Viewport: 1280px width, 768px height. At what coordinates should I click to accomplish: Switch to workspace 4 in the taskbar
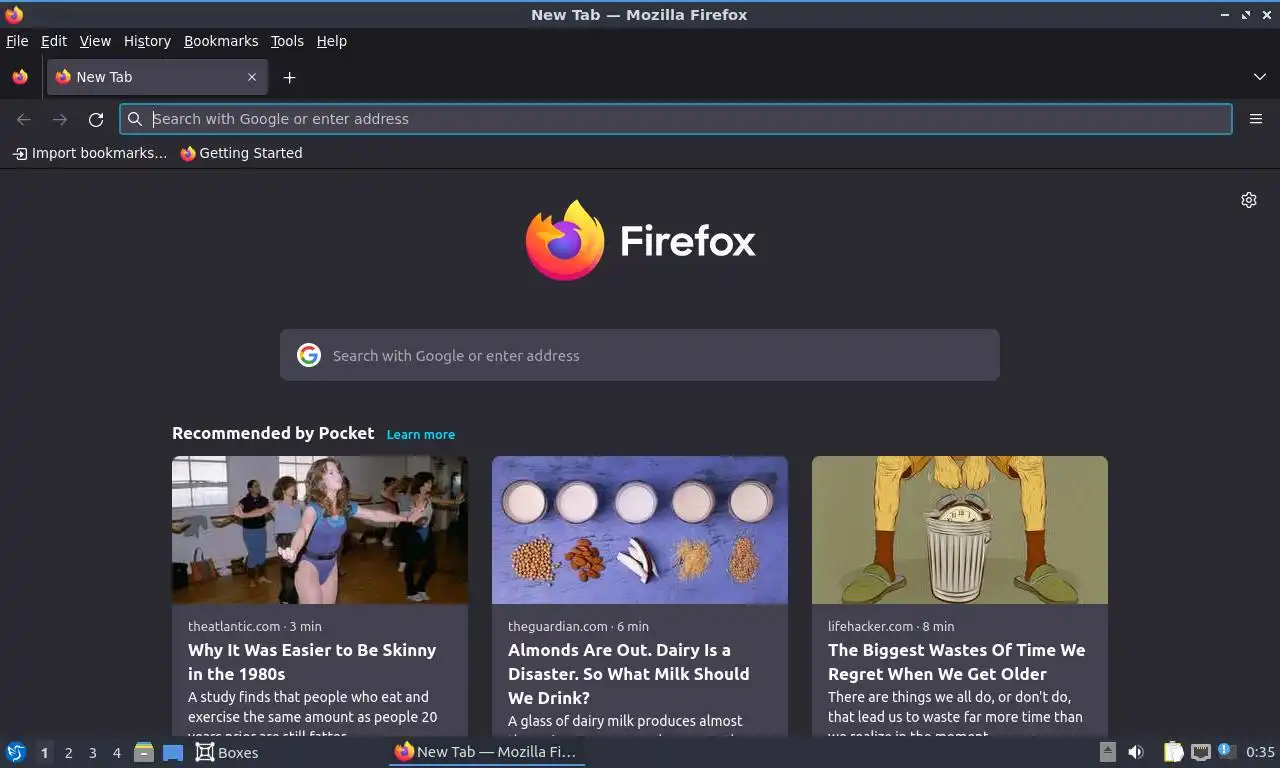[116, 753]
